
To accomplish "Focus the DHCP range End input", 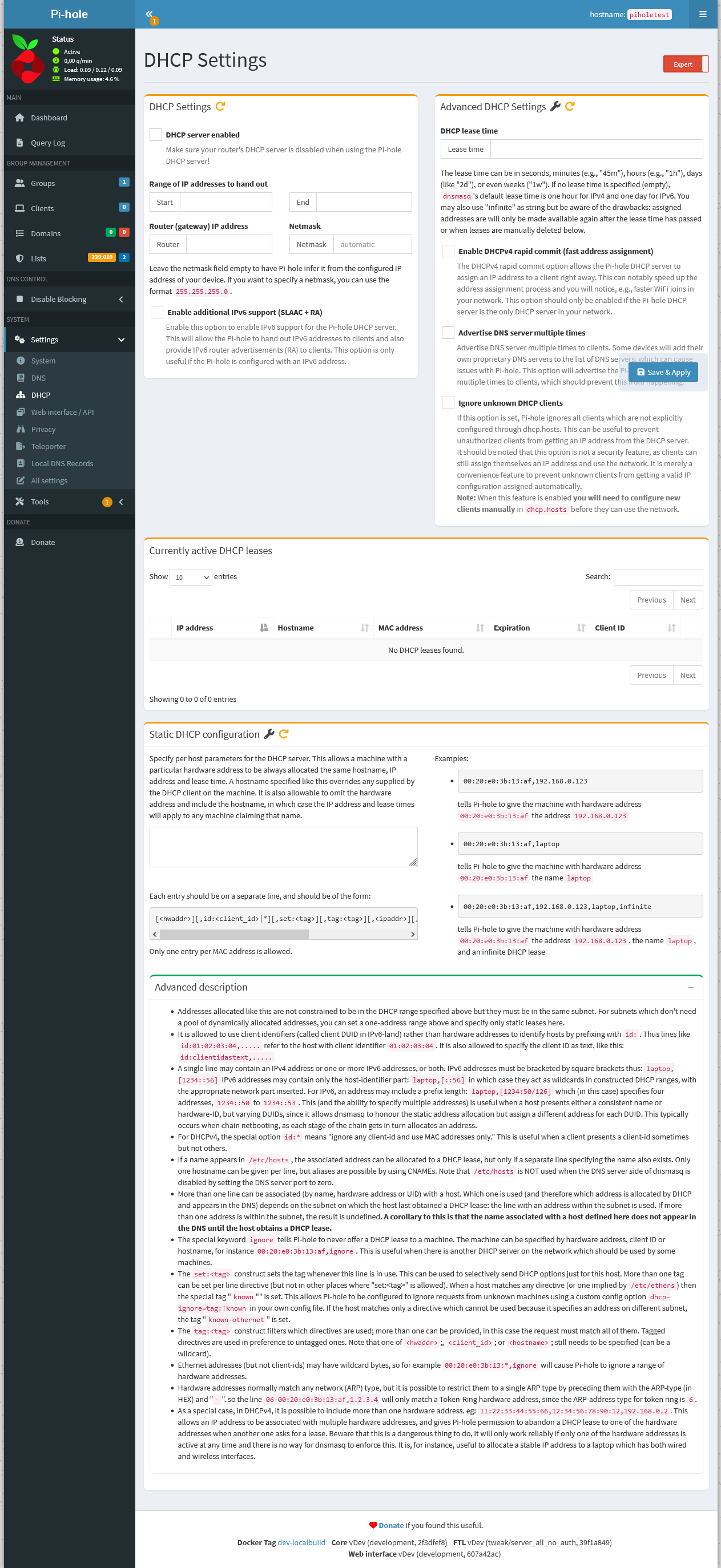I will pyautogui.click(x=364, y=202).
